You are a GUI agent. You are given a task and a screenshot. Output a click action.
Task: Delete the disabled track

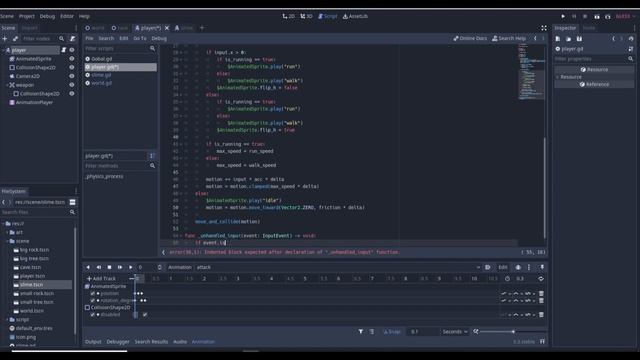coord(541,315)
